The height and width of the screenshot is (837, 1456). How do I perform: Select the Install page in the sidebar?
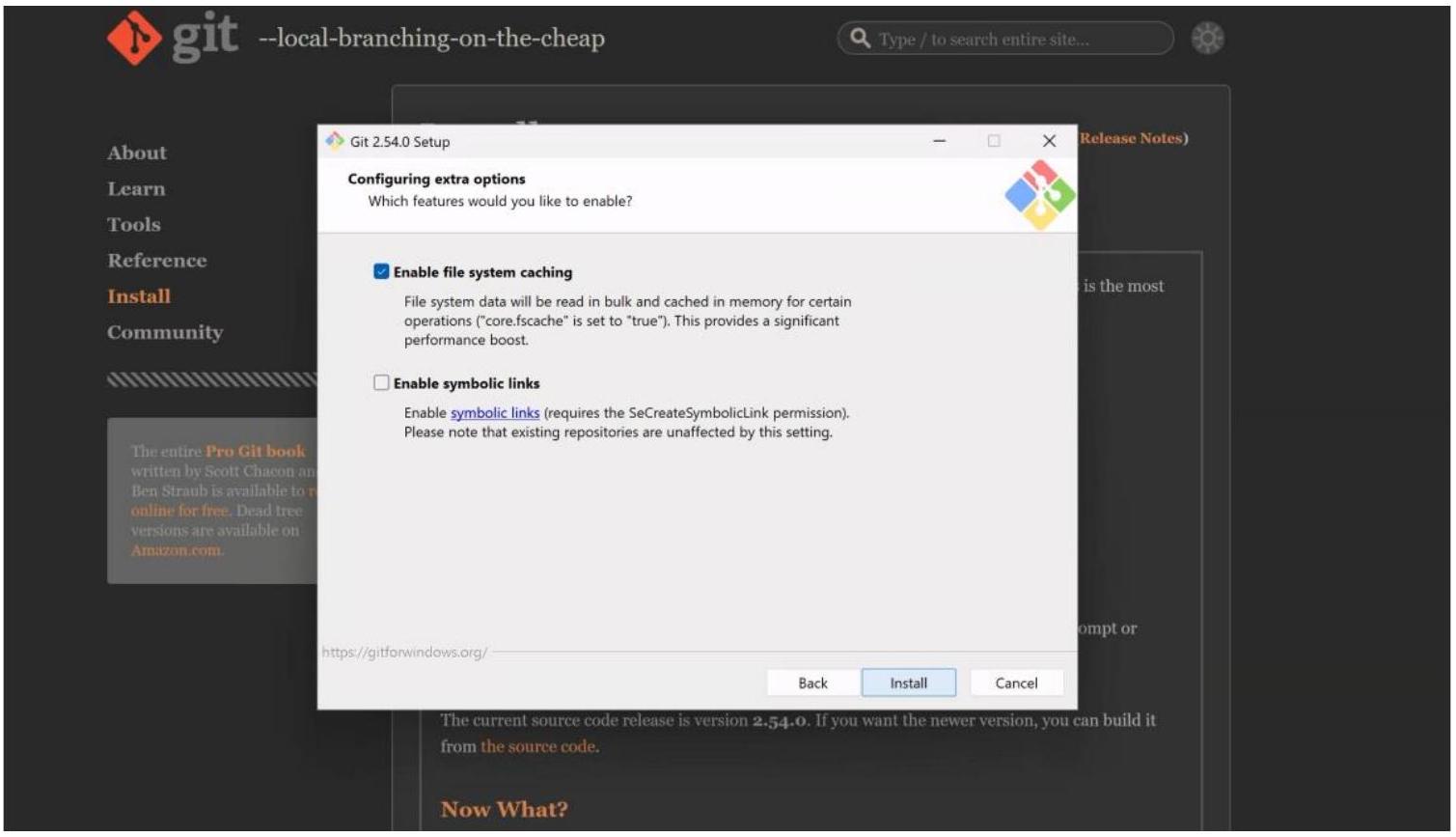coord(139,296)
